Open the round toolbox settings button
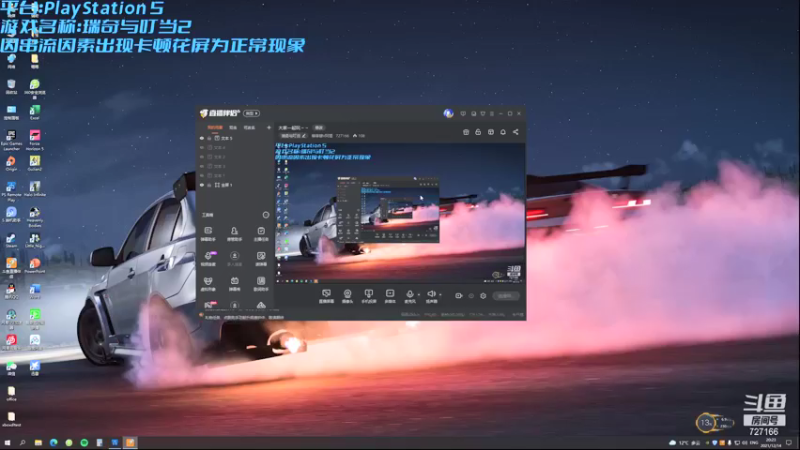Image resolution: width=800 pixels, height=450 pixels. tap(266, 215)
